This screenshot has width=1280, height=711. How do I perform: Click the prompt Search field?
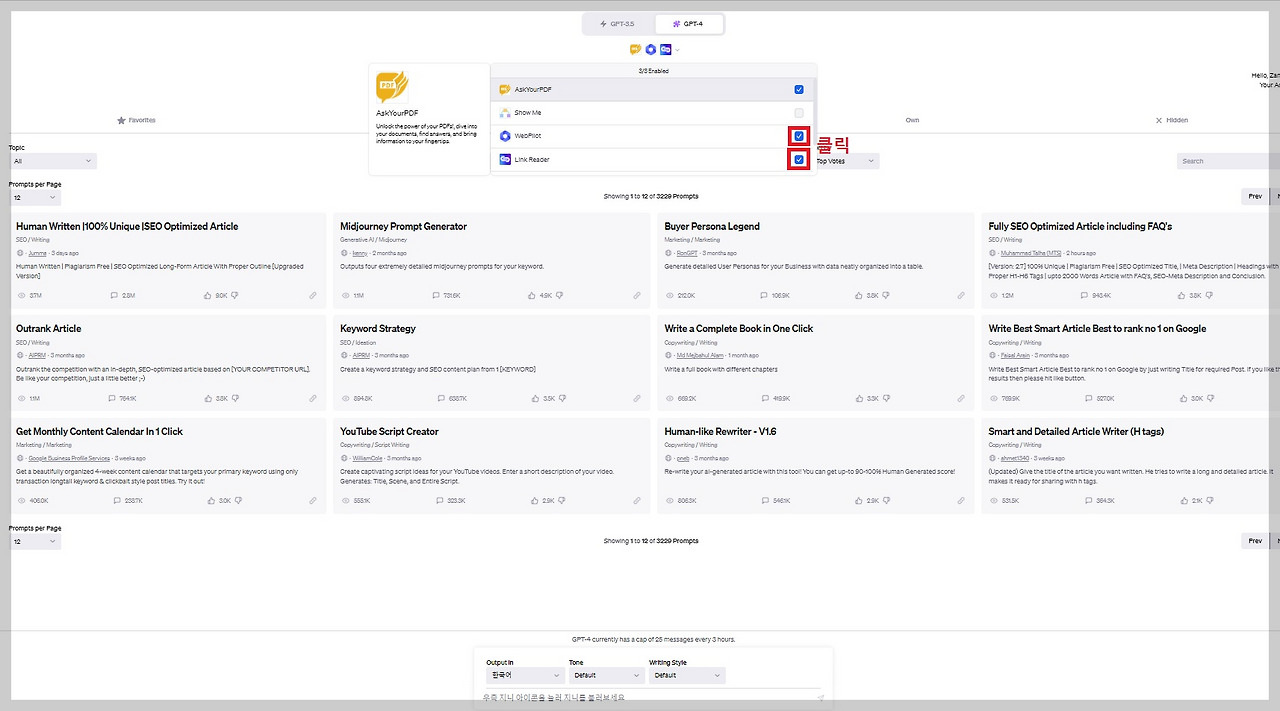tap(1228, 161)
